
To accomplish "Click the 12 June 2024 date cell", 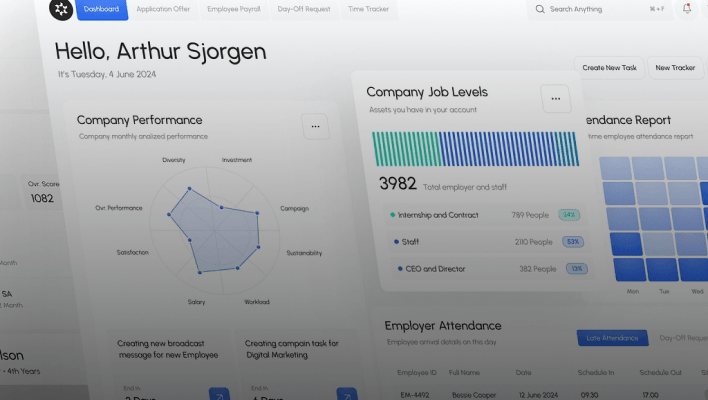I will (x=538, y=395).
